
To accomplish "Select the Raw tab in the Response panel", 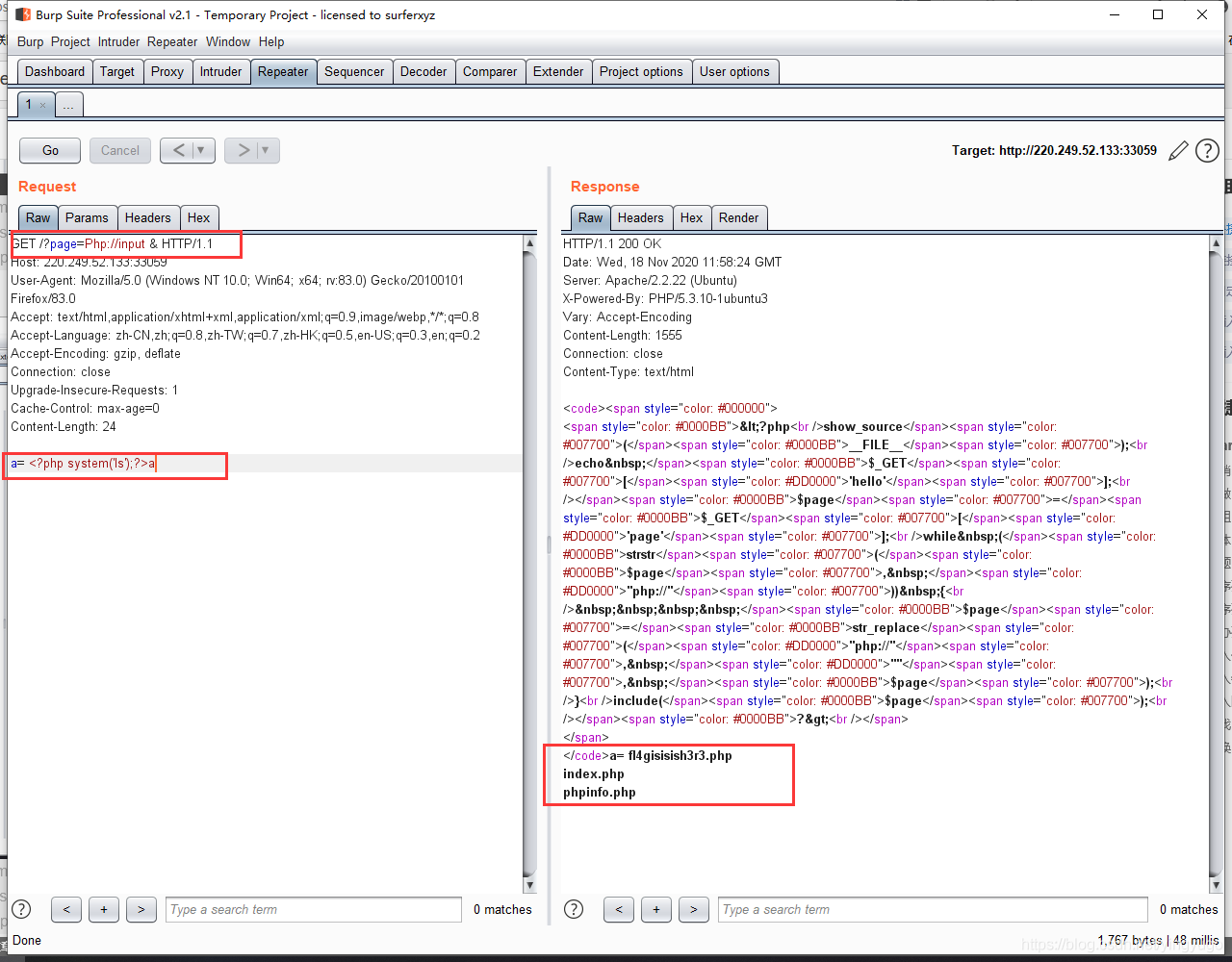I will tap(591, 217).
